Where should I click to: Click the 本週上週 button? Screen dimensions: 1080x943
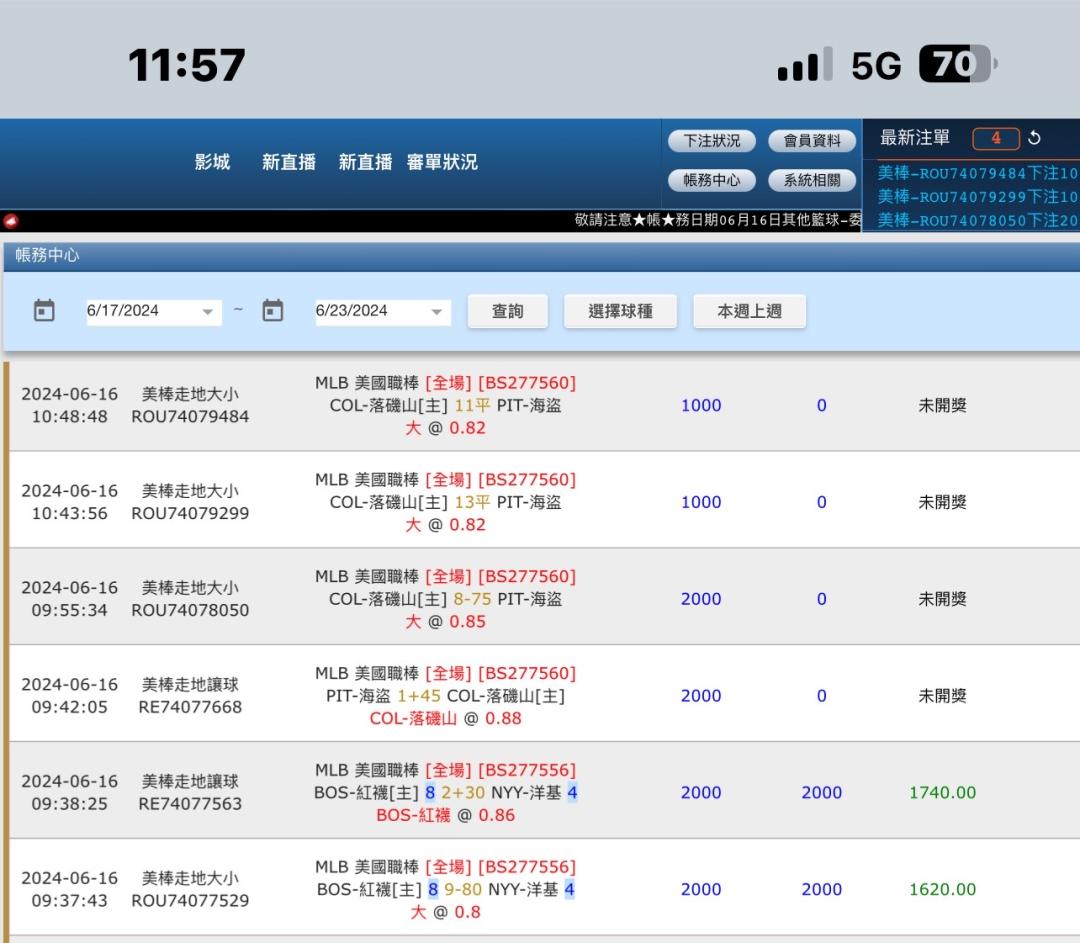click(x=749, y=311)
